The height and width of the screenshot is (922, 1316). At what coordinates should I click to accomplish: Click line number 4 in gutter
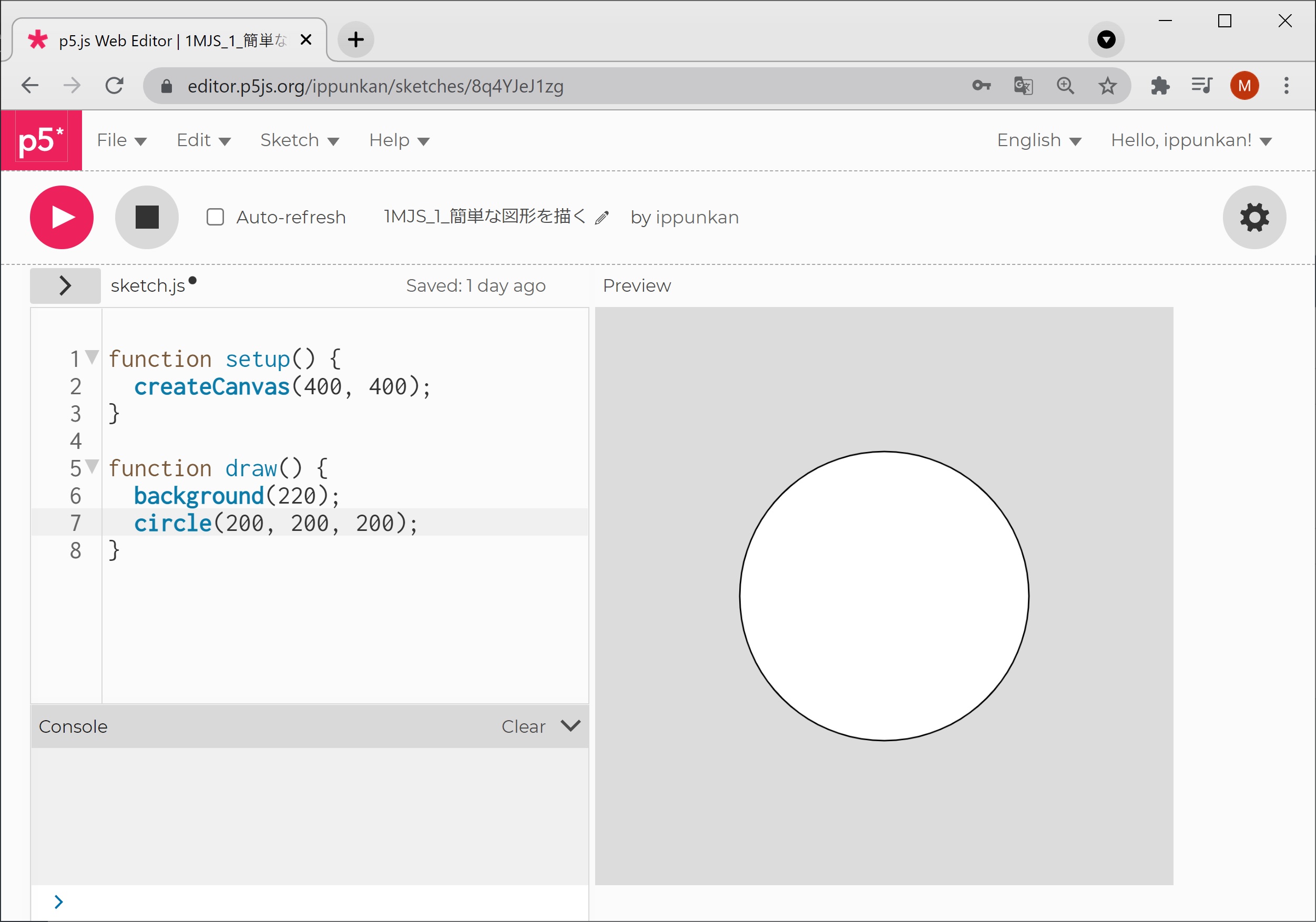[76, 441]
